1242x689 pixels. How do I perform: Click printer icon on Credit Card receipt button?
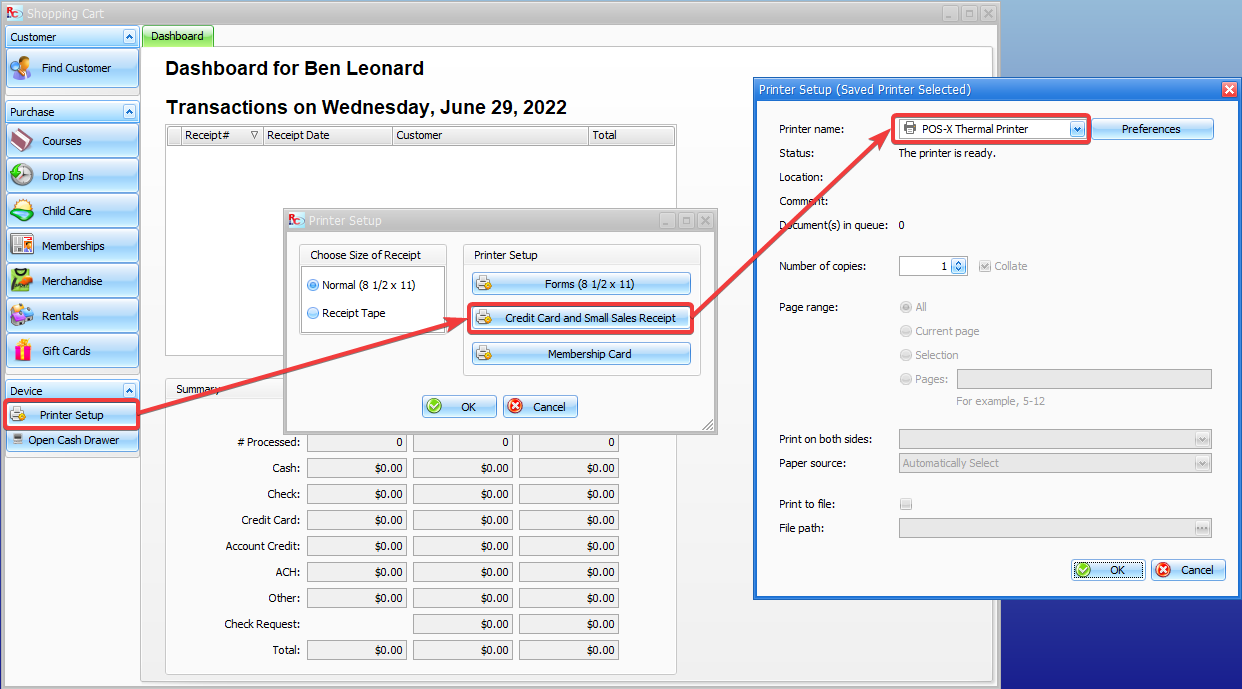[483, 318]
